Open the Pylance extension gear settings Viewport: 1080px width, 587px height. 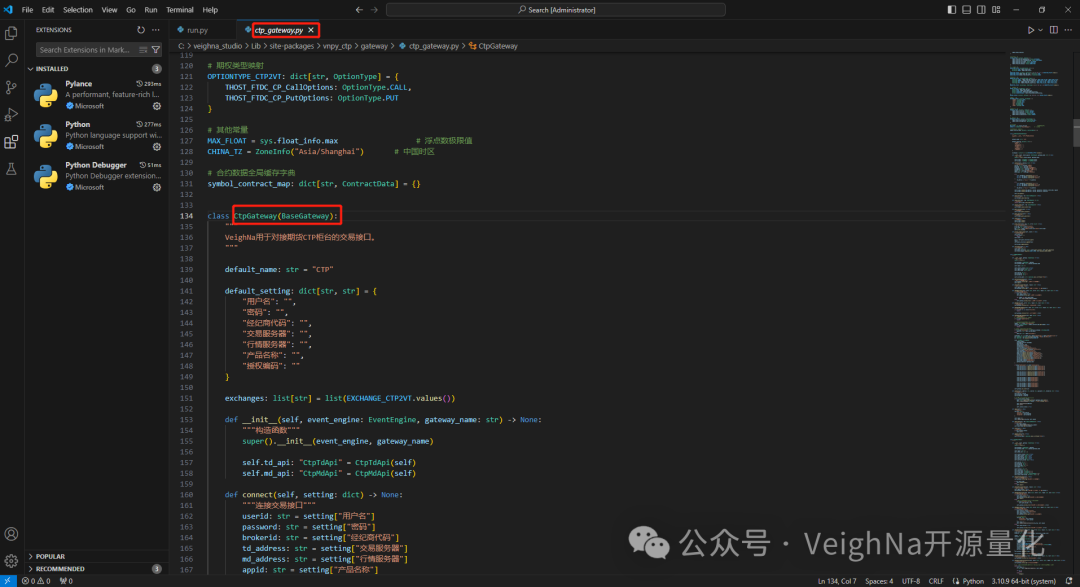pyautogui.click(x=157, y=105)
